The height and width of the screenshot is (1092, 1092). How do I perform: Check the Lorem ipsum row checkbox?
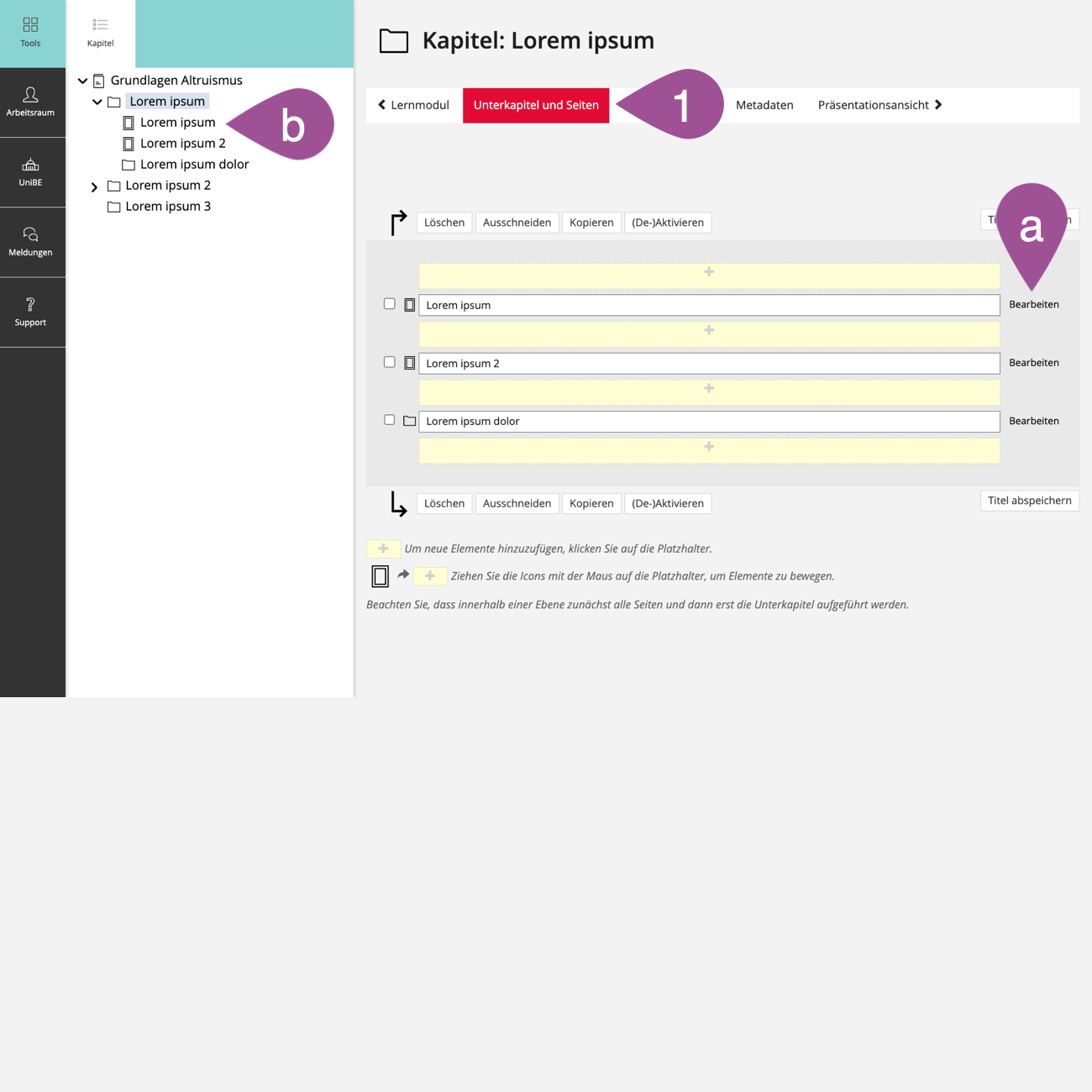coord(389,304)
